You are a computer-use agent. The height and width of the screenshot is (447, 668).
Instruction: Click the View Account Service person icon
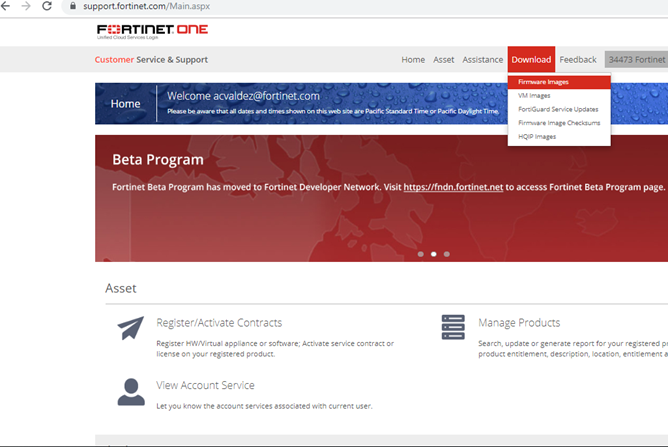point(130,391)
